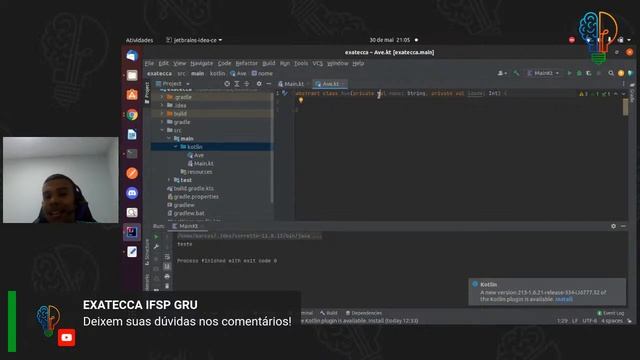
Task: Toggle the Gradle side tool tab
Action: 632,94
